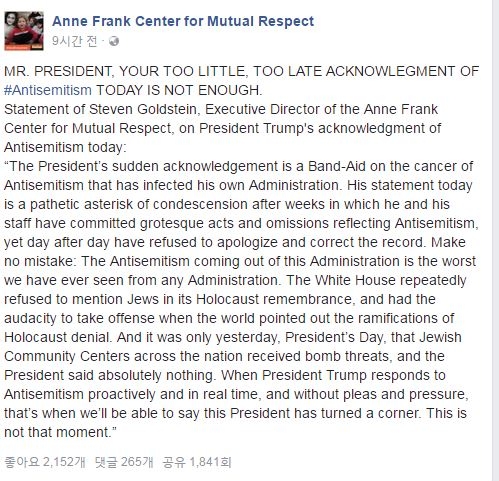Click the phrase 'pathetic asterisk' in the statement
The height and width of the screenshot is (481, 499).
point(81,204)
